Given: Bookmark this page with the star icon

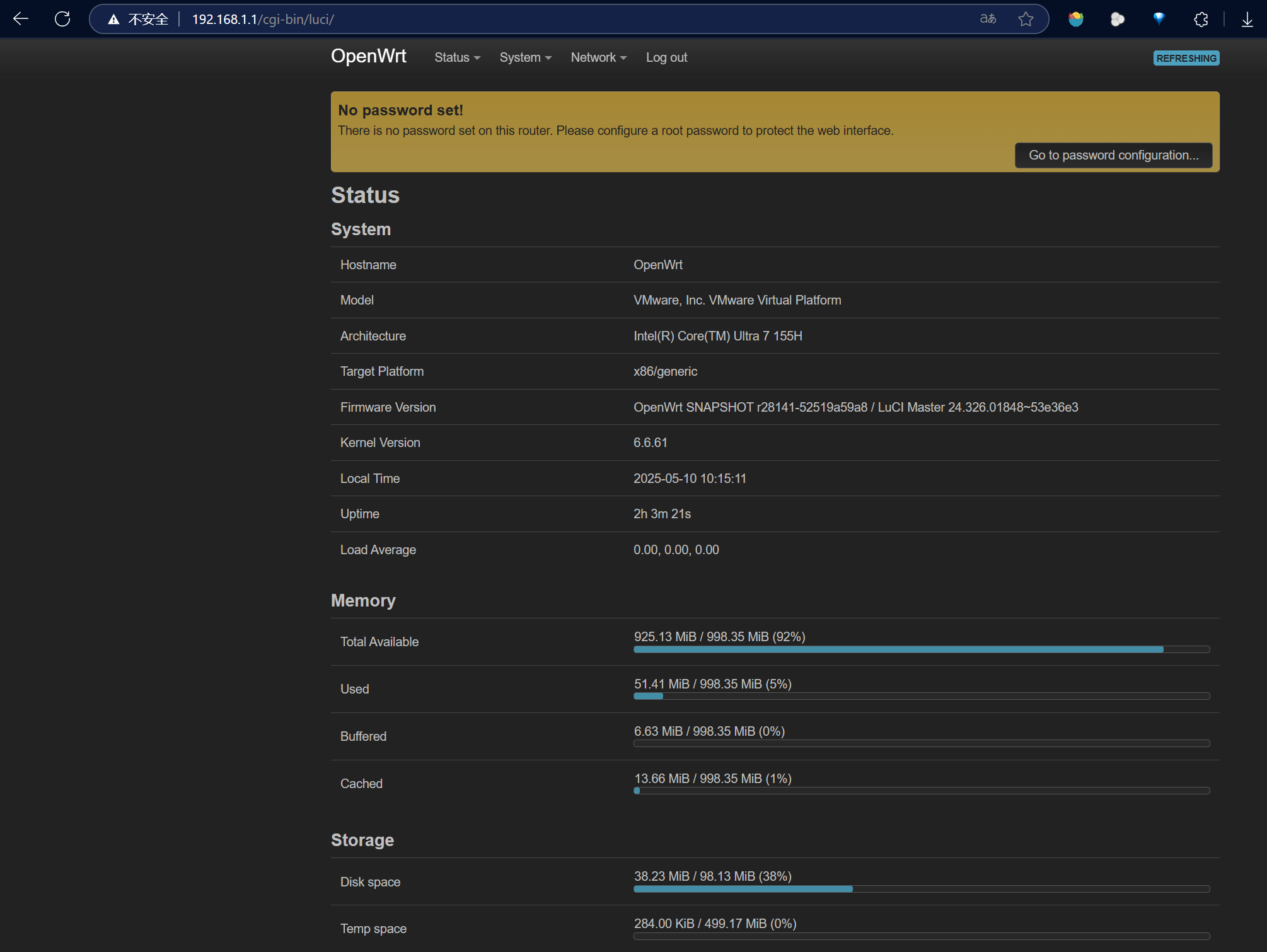Looking at the screenshot, I should tap(1026, 19).
